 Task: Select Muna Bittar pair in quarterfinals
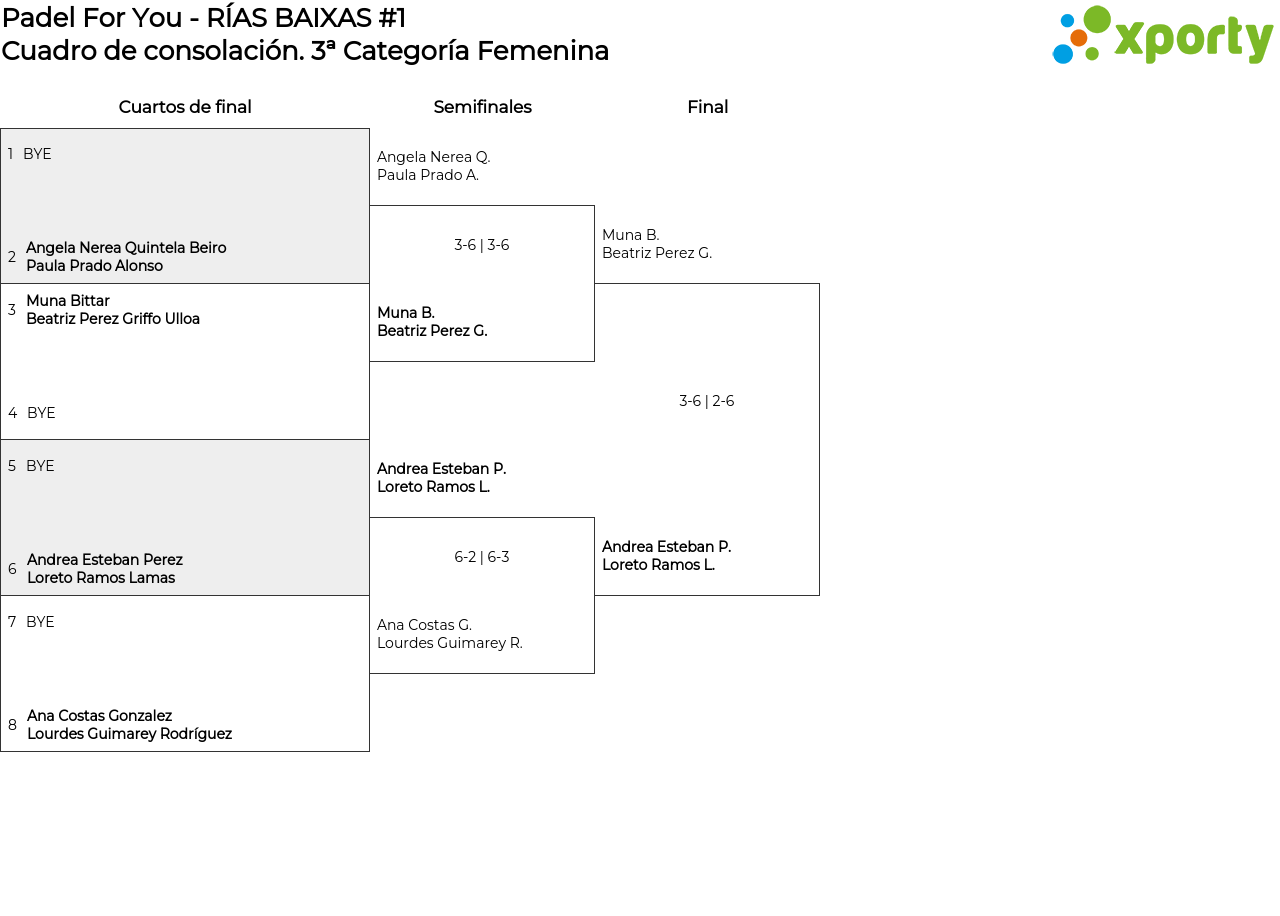(113, 310)
